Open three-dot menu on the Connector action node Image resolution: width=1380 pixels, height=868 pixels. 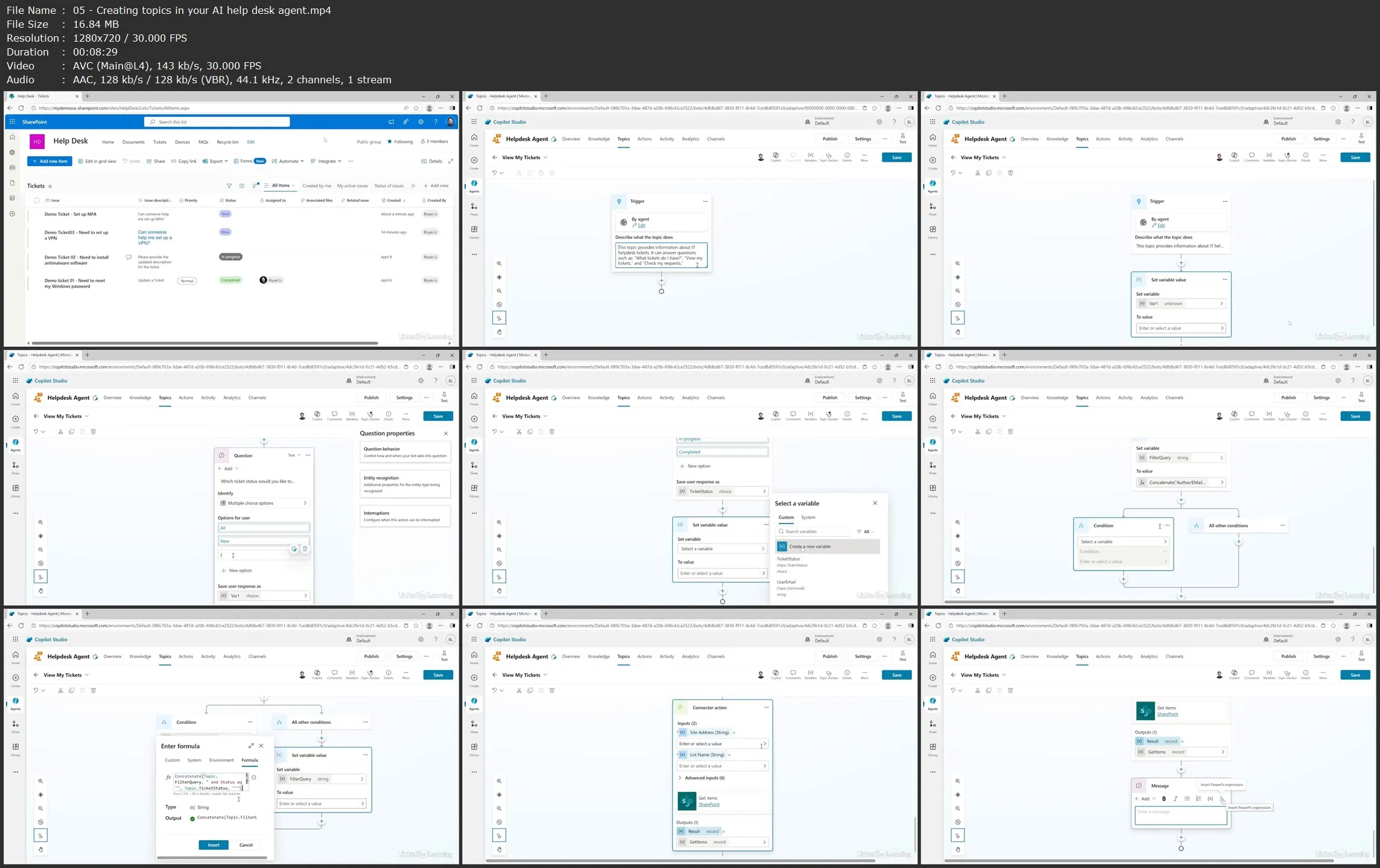[x=766, y=708]
